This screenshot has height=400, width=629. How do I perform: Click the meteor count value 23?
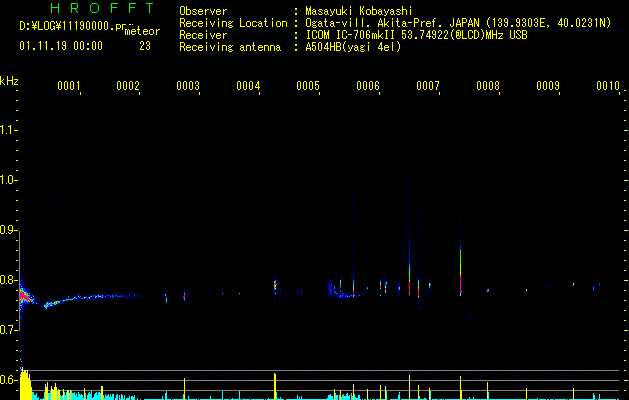coord(145,46)
